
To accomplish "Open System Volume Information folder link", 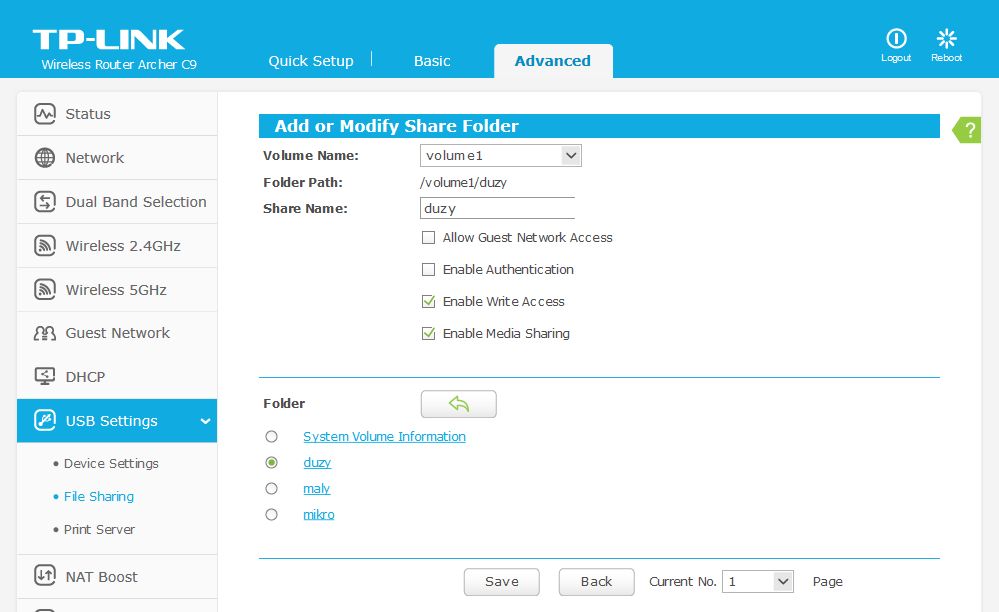I will coord(384,437).
